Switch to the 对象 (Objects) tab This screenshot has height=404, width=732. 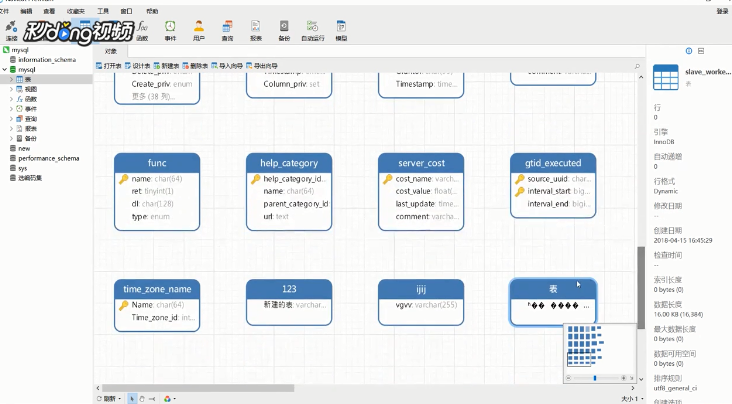click(111, 51)
